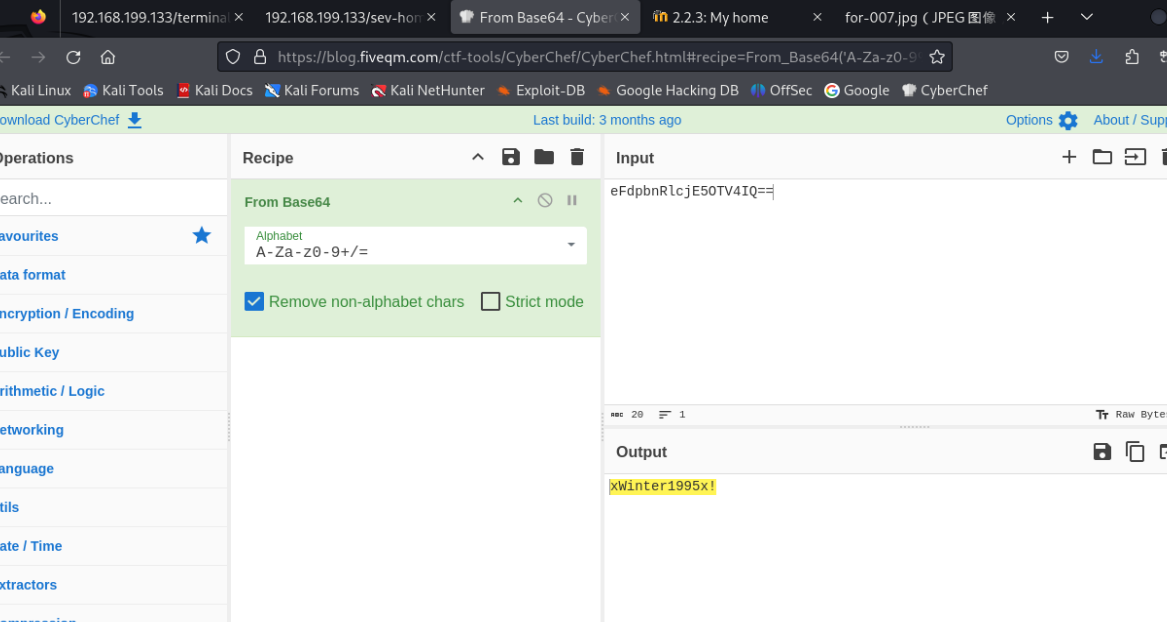The image size is (1167, 622).
Task: Open a folder as input
Action: [1102, 157]
